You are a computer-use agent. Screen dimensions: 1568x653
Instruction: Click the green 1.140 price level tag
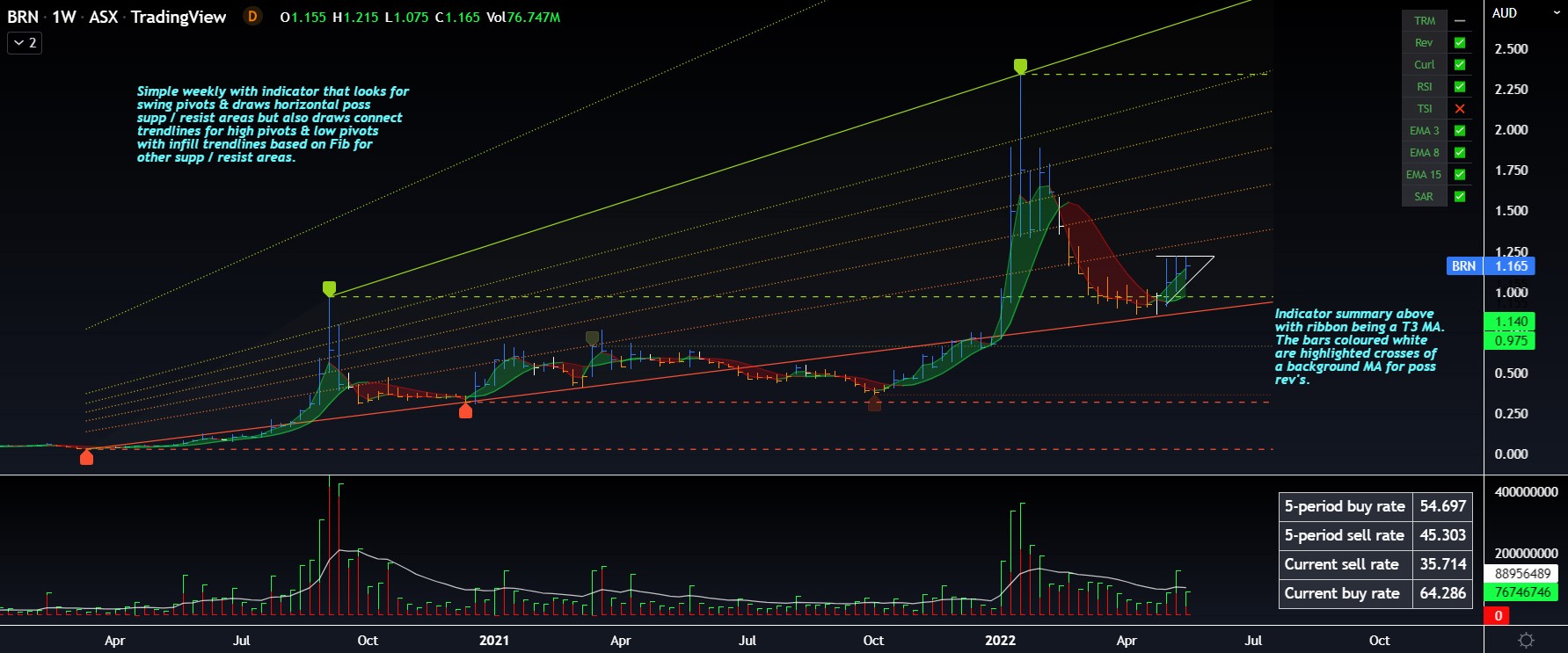coord(1511,322)
